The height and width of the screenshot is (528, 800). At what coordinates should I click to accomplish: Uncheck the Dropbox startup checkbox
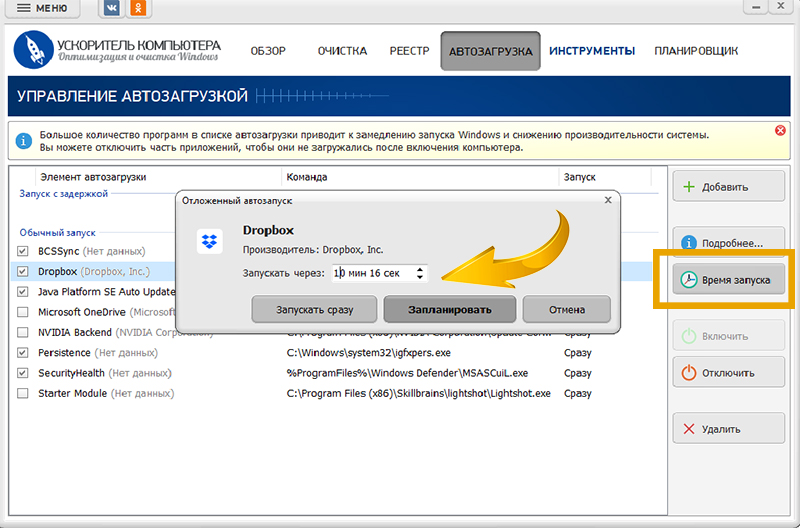(x=22, y=271)
